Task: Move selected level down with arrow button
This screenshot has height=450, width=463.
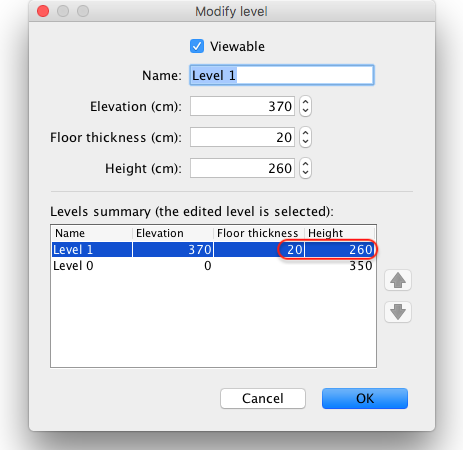Action: 398,312
